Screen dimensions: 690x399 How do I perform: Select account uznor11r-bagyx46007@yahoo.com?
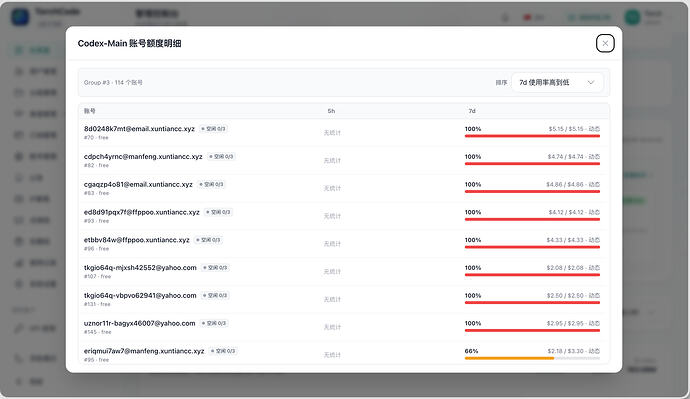point(139,323)
